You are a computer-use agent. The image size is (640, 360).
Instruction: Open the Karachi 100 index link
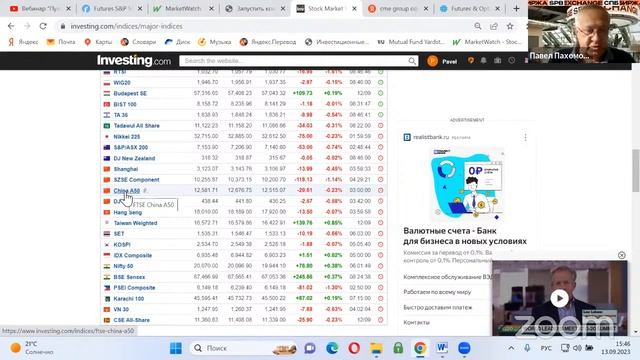129,298
